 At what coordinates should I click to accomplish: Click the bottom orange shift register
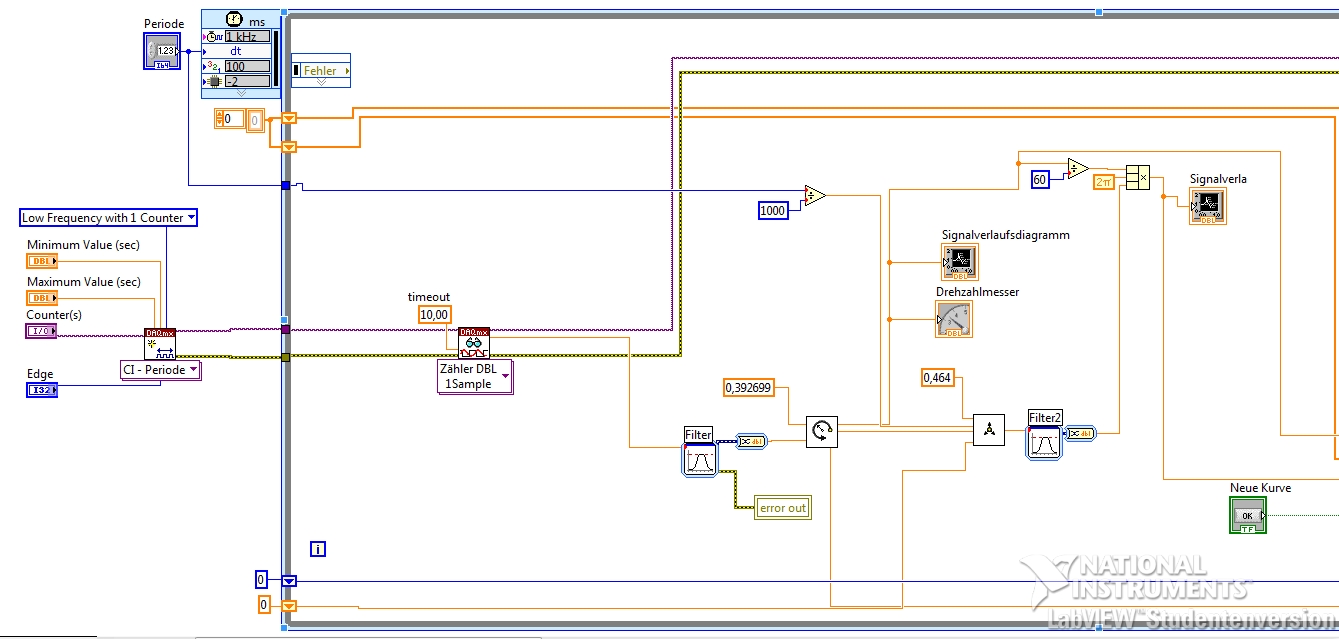tap(289, 605)
